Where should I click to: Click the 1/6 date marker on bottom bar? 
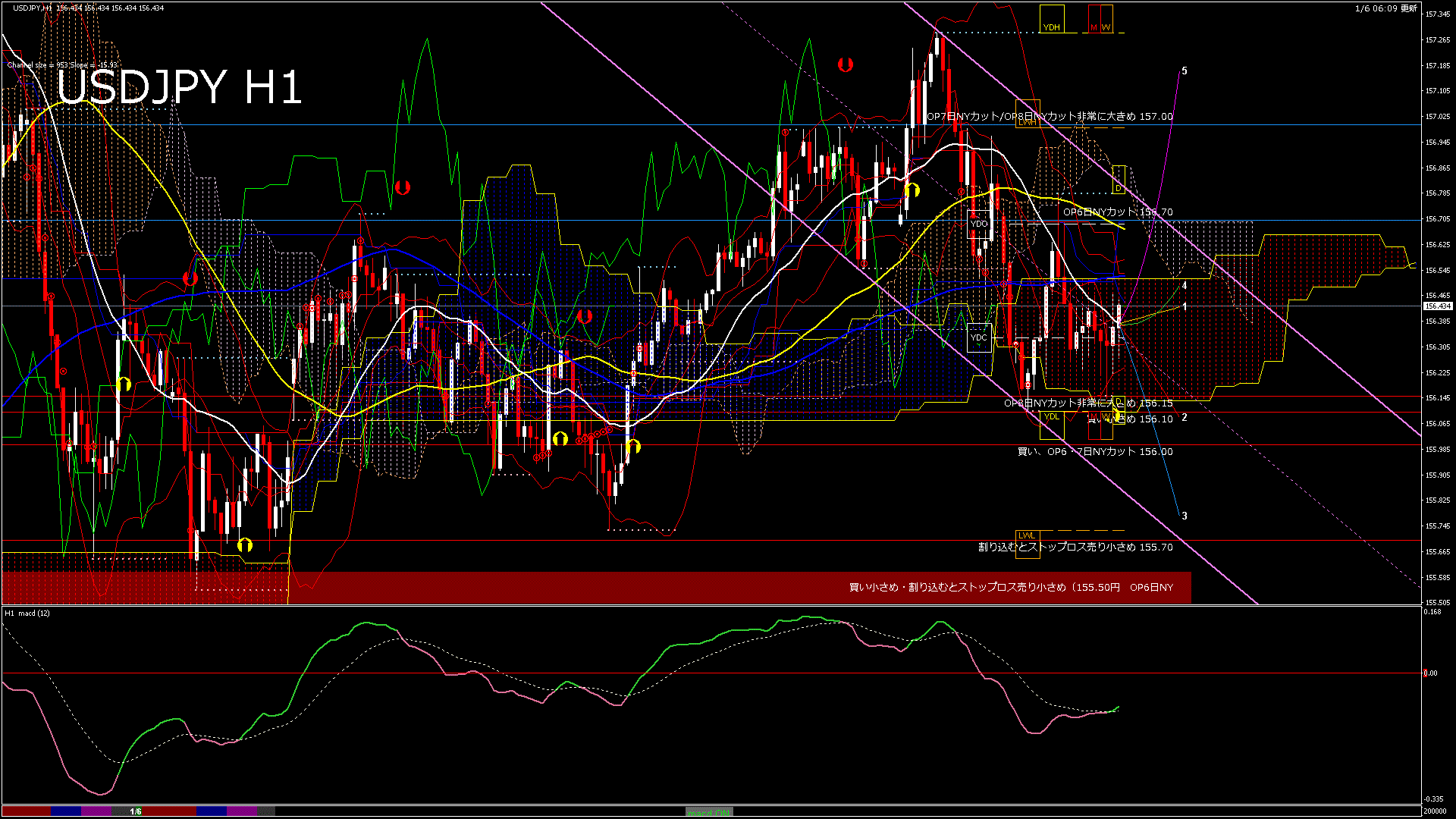click(x=136, y=811)
